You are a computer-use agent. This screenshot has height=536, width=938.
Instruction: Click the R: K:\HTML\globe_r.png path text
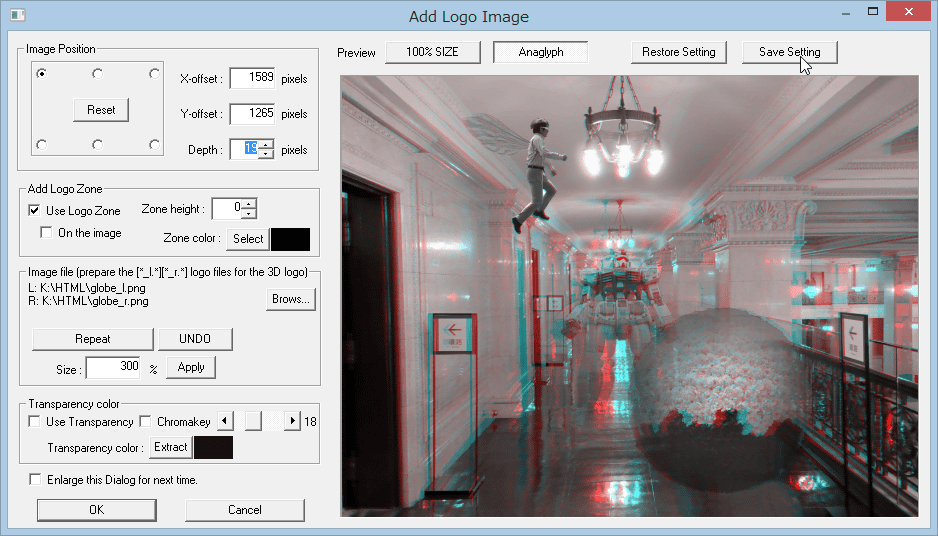(x=89, y=302)
